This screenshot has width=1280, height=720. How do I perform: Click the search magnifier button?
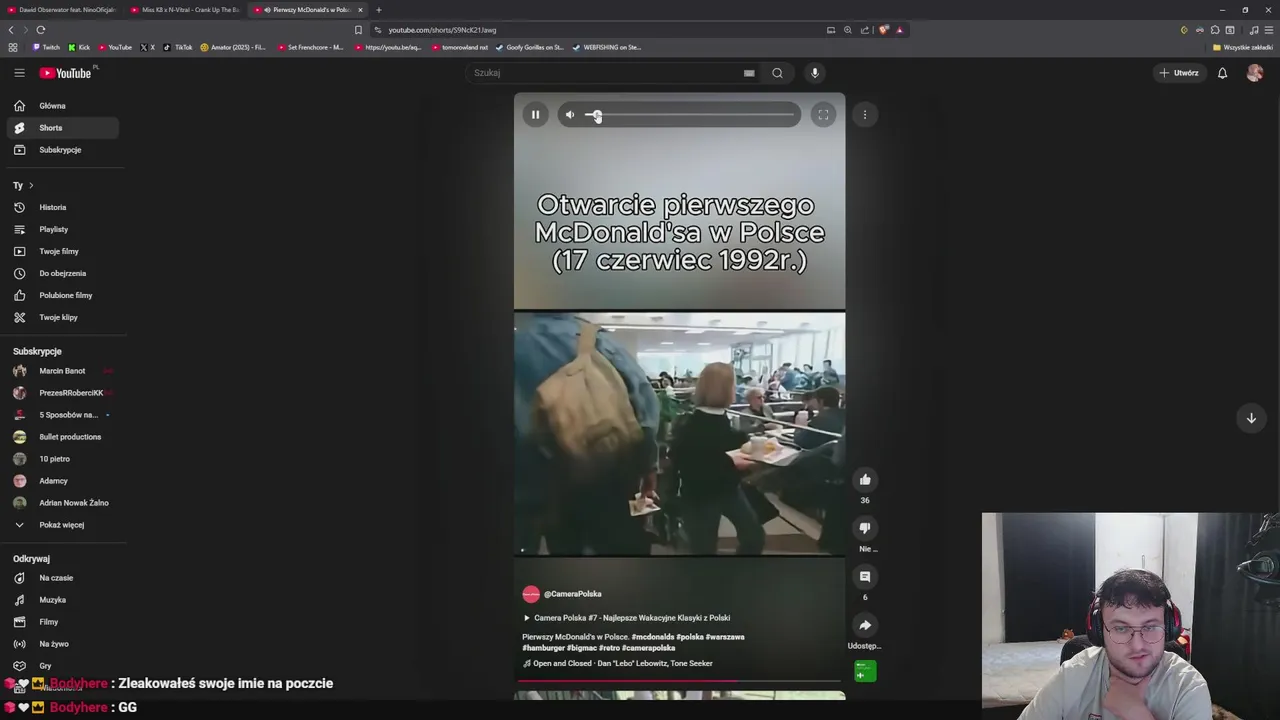point(777,73)
